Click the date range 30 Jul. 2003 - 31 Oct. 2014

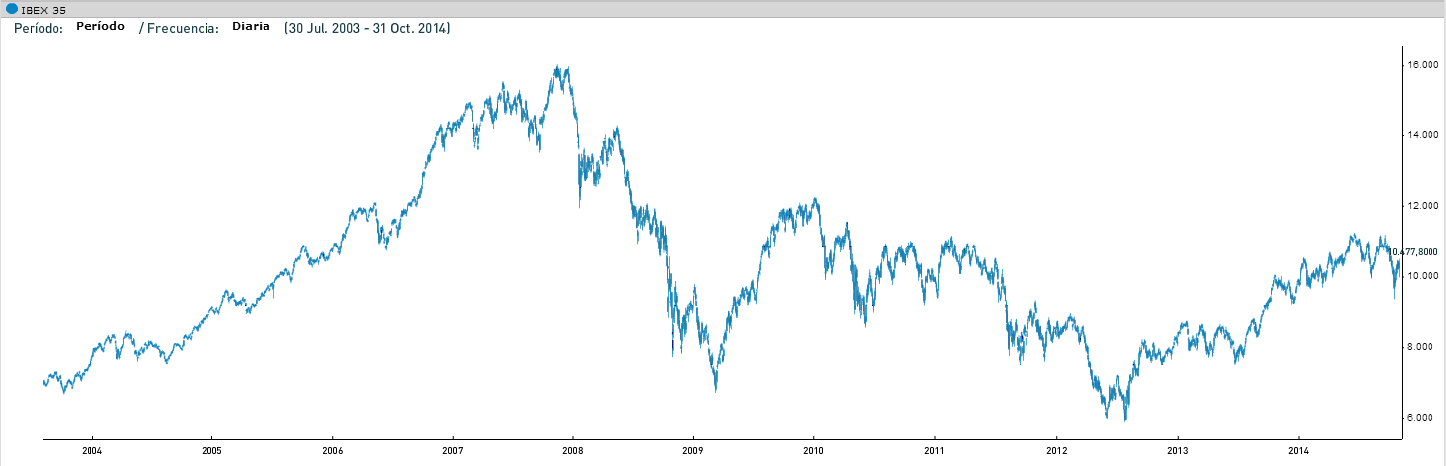367,28
